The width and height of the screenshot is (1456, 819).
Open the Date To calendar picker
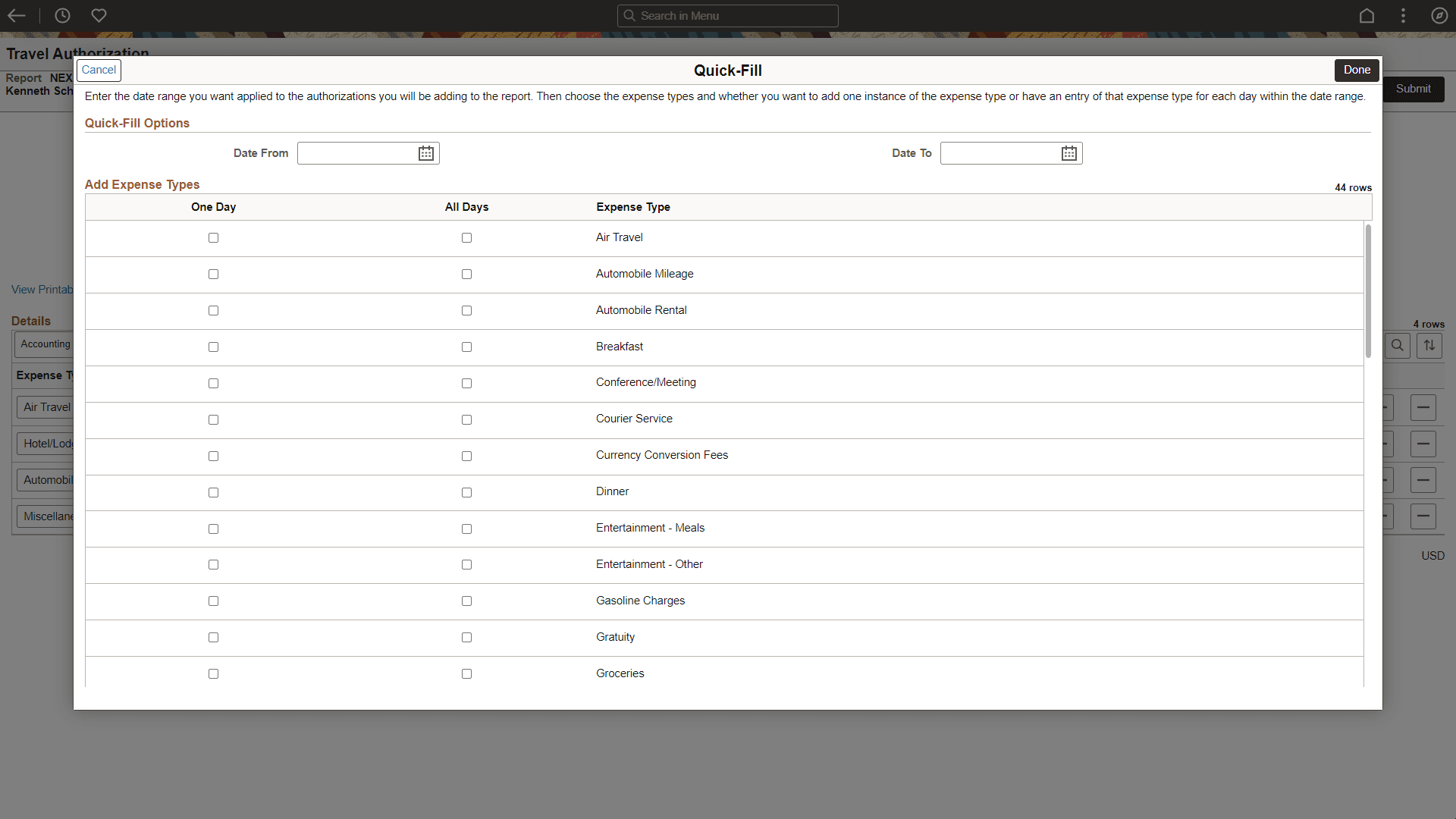point(1068,153)
